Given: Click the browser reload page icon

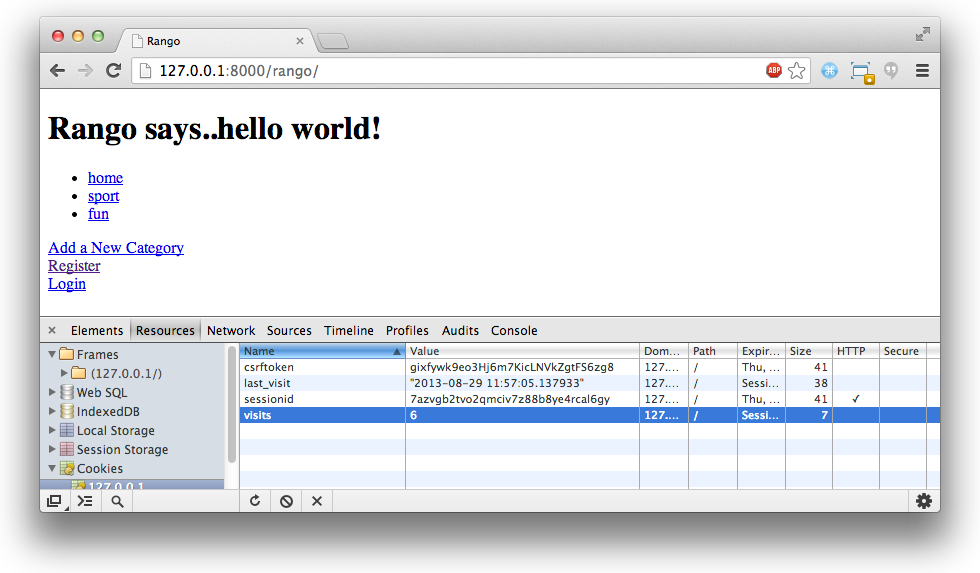Looking at the screenshot, I should 113,71.
